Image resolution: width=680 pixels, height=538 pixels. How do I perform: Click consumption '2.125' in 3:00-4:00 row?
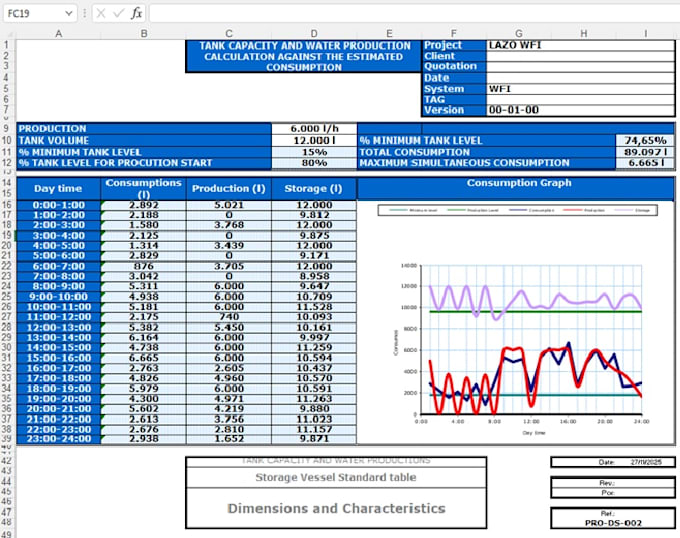pos(144,236)
